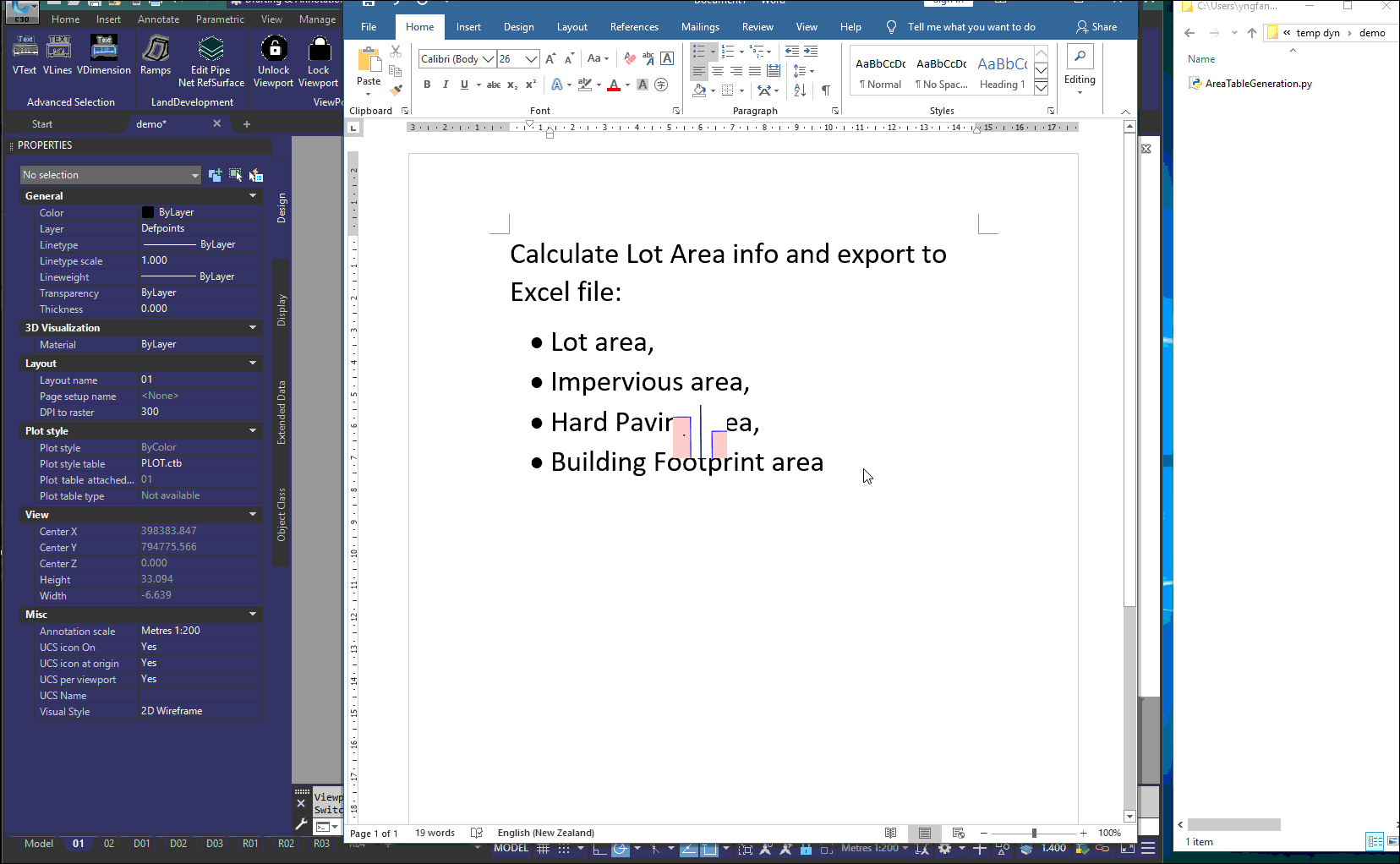Toggle Superscript formatting

[x=531, y=85]
